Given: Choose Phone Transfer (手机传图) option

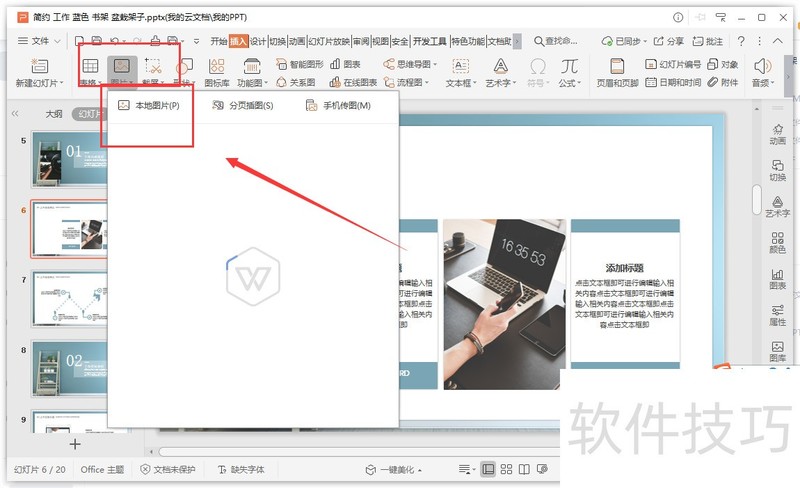Looking at the screenshot, I should 338,106.
